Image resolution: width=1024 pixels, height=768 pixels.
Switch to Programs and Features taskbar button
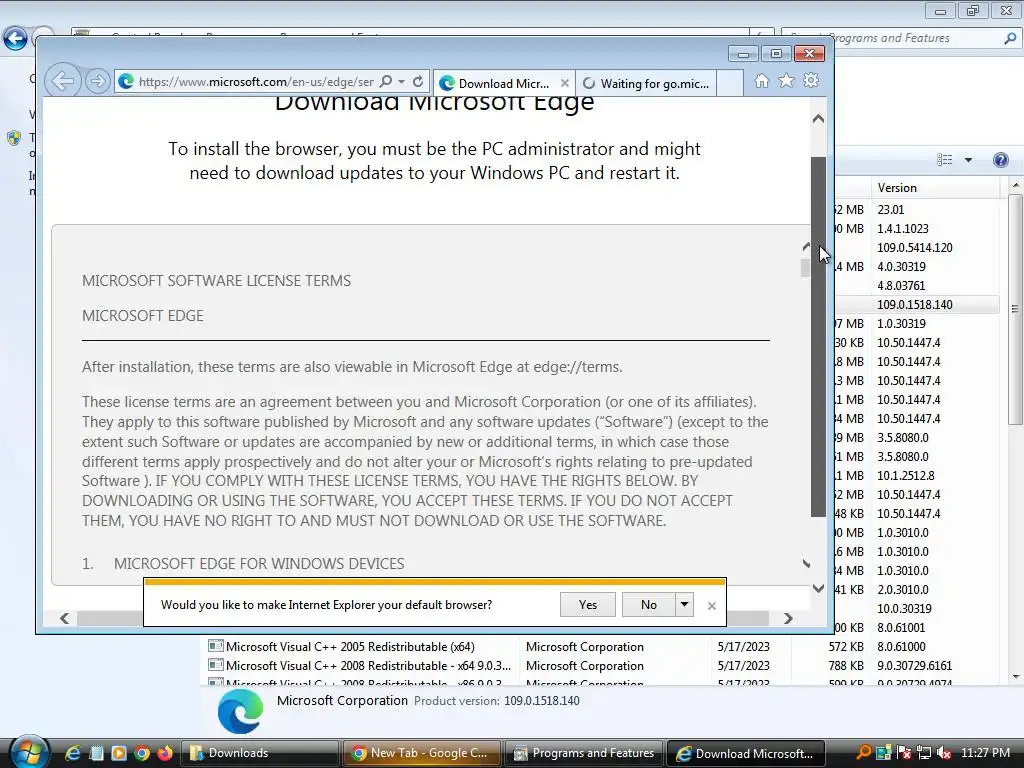tap(584, 753)
